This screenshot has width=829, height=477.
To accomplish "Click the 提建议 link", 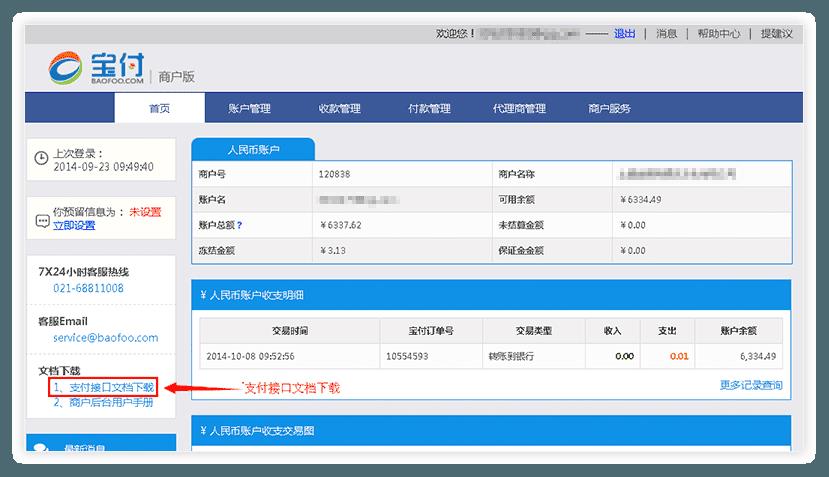I will point(777,34).
